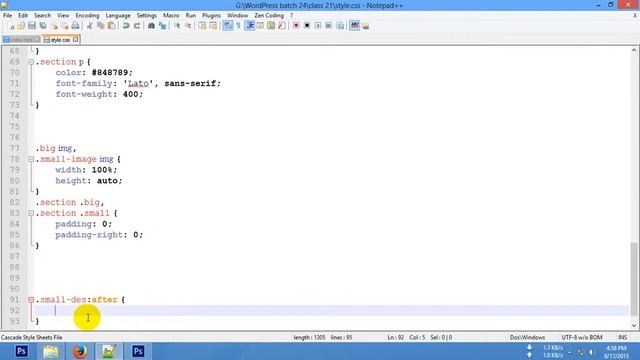Open the Encoding menu
Viewport: 640px width, 360px height.
coord(87,16)
